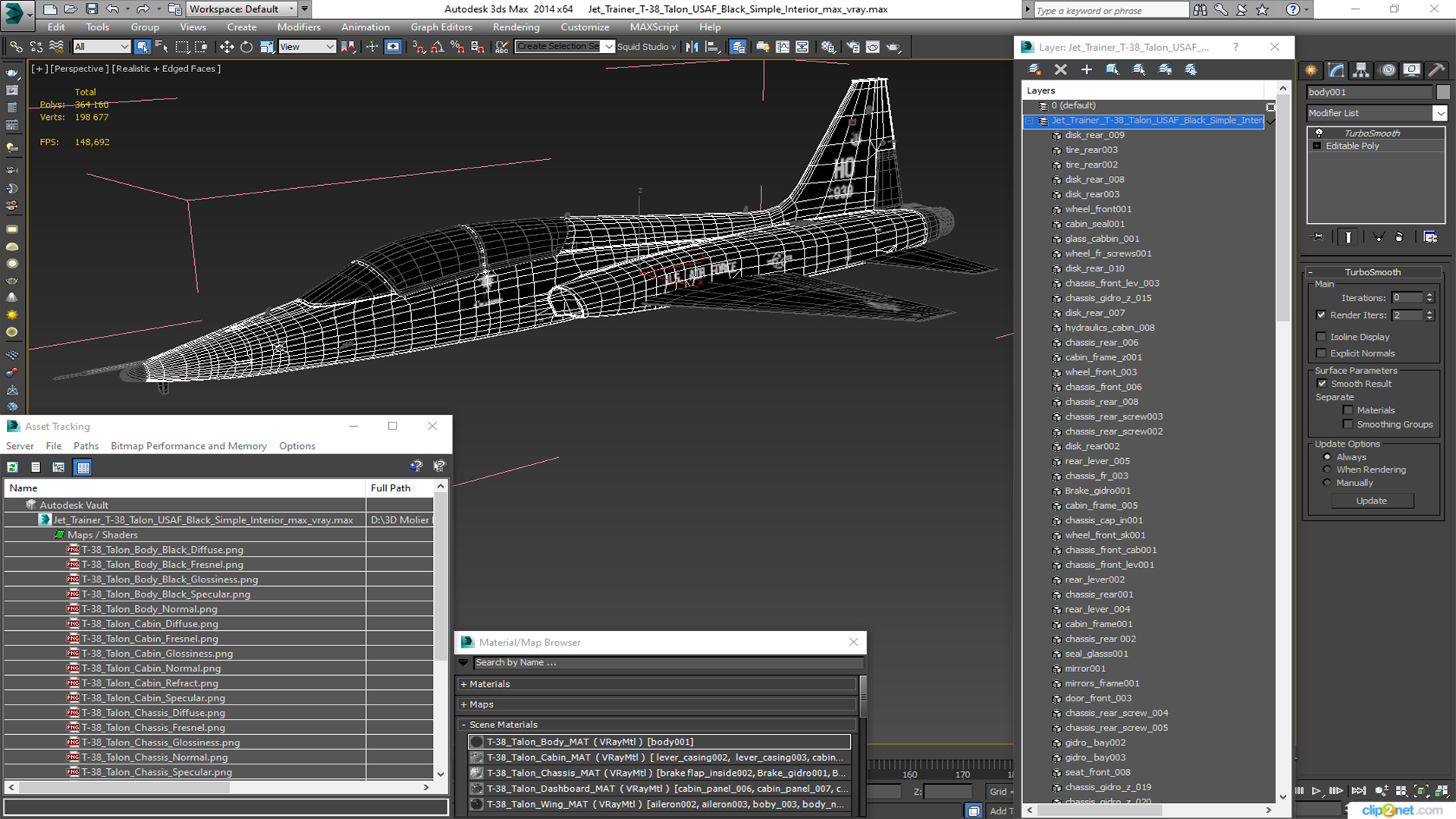Collapse the Jet_Trainer layer tree
The image size is (1456, 819).
(x=1029, y=121)
